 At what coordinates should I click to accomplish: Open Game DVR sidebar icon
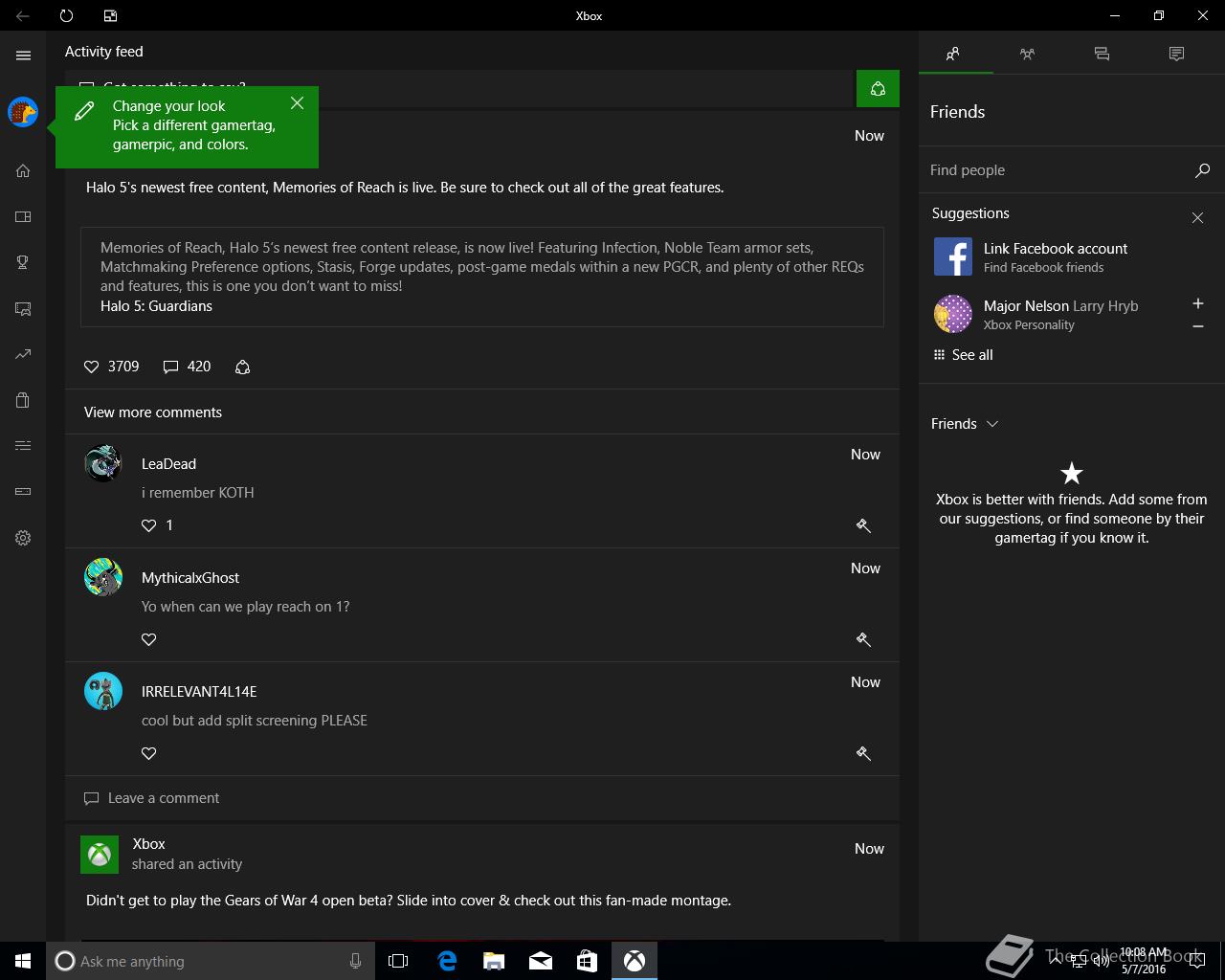[x=23, y=308]
